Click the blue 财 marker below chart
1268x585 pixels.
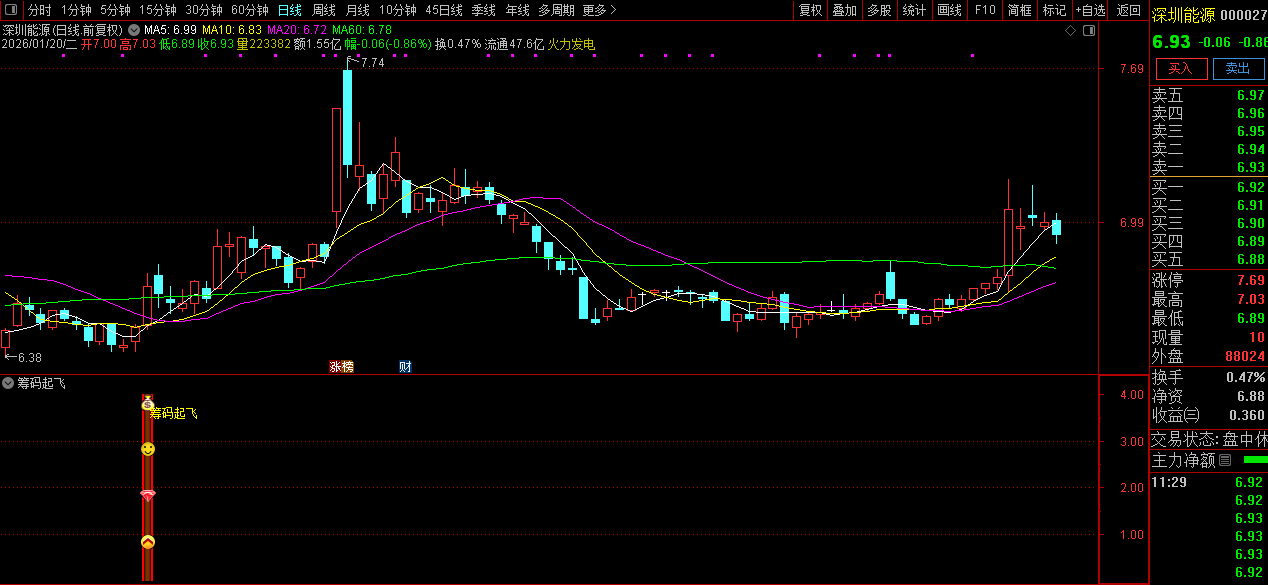405,367
